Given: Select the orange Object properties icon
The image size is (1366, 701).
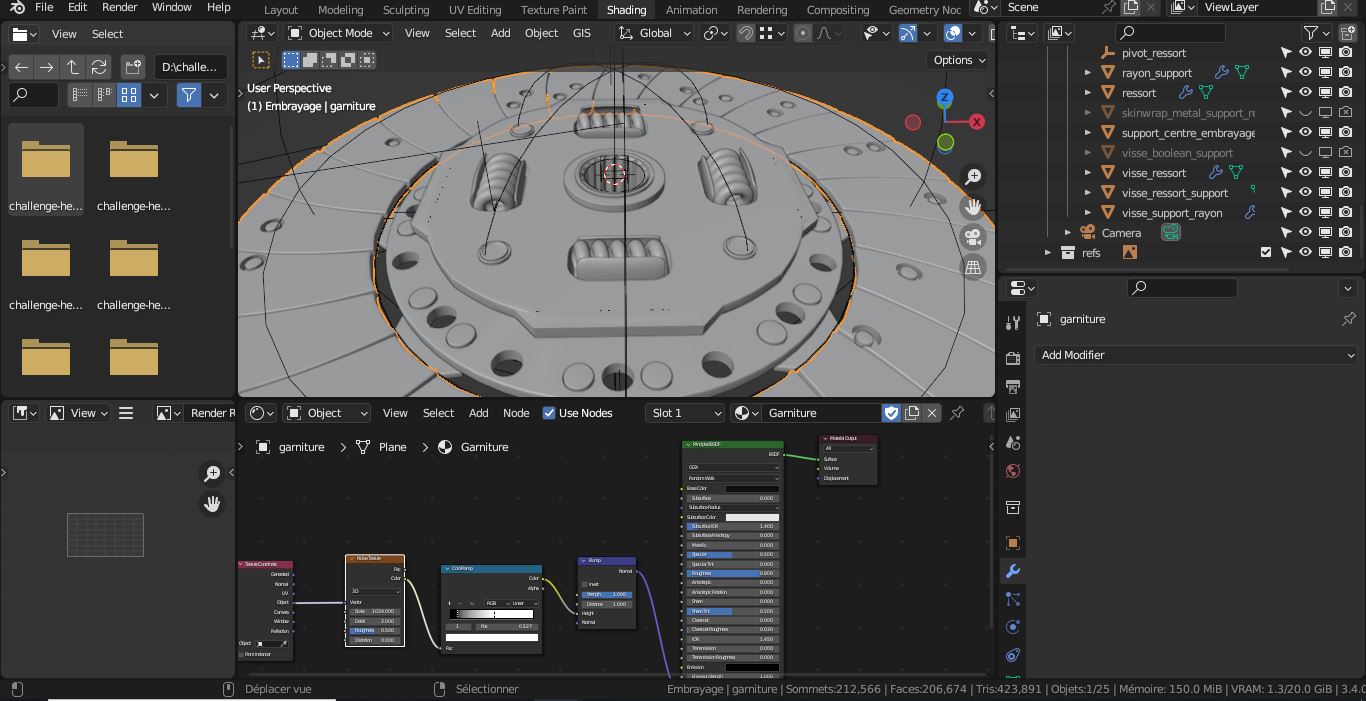Looking at the screenshot, I should tap(1012, 543).
